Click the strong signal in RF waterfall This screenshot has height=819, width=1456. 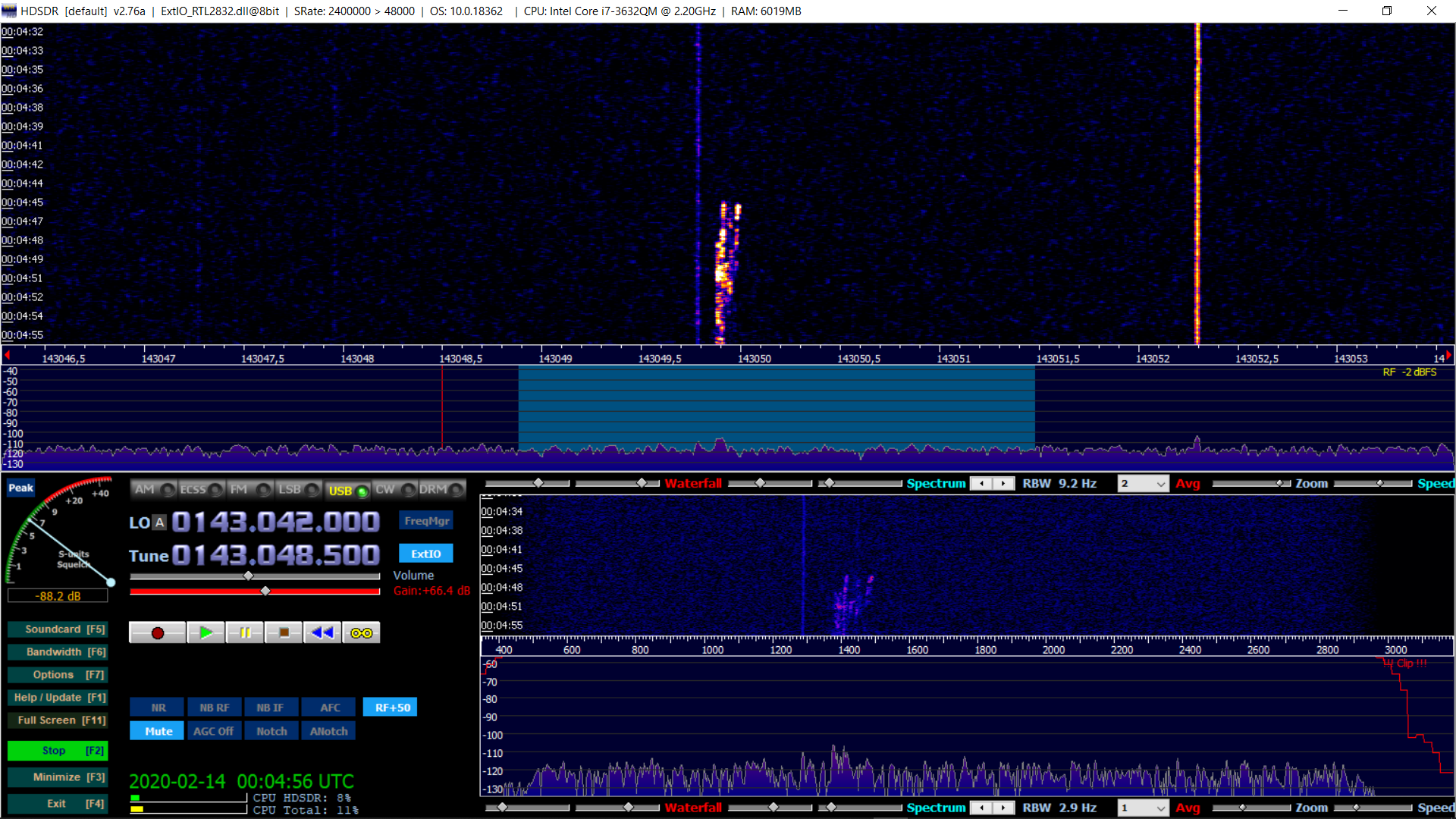tap(1197, 184)
